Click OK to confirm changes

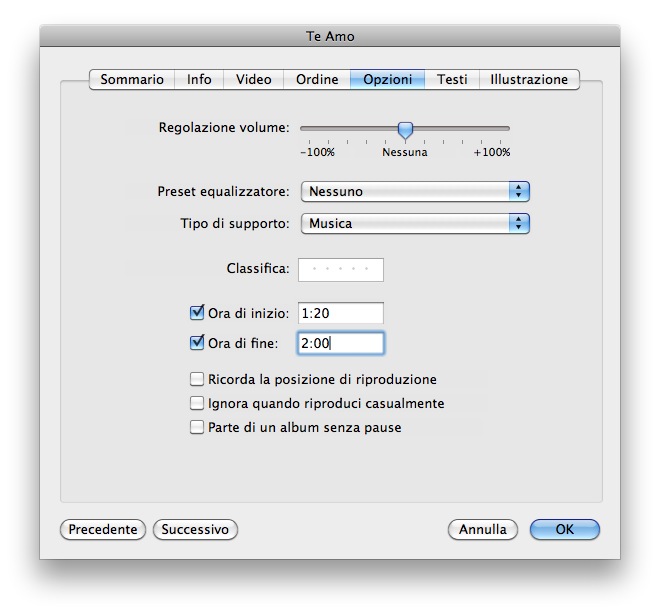tap(565, 530)
